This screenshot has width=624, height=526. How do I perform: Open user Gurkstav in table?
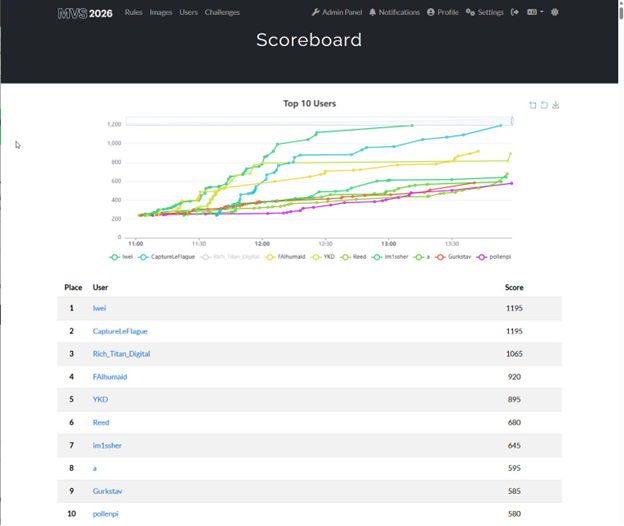coord(107,491)
